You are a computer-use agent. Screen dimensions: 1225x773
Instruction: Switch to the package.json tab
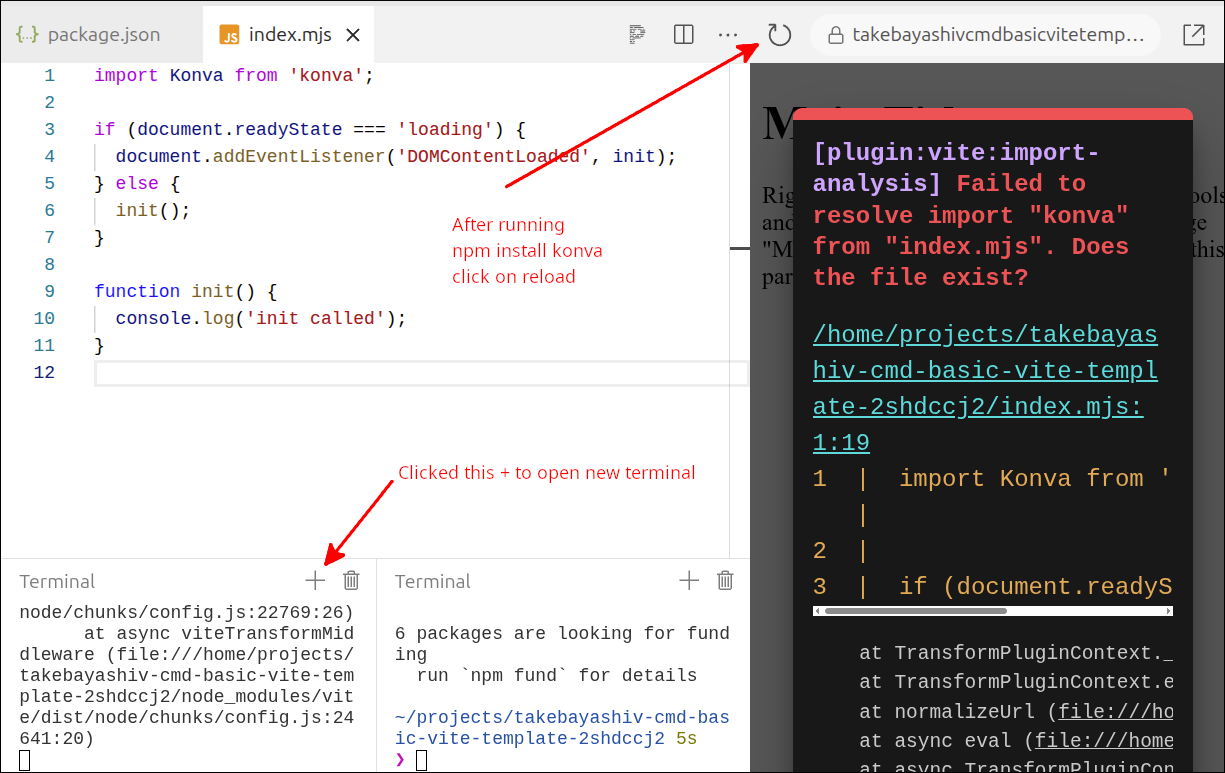point(89,35)
